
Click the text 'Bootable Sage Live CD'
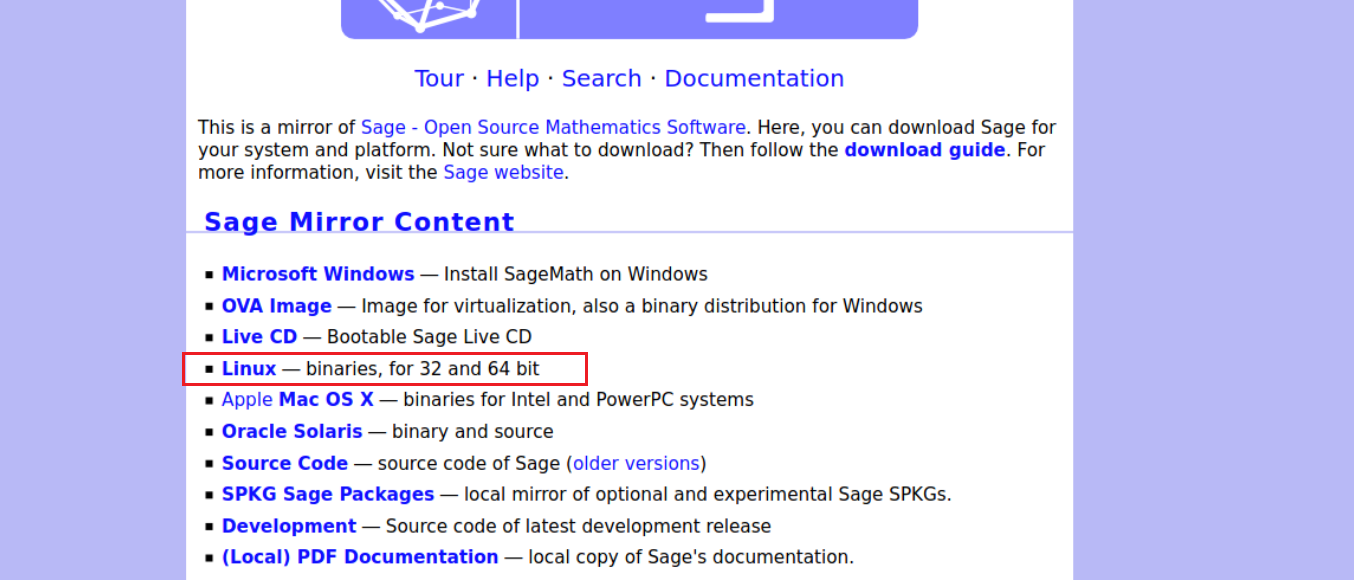point(429,337)
